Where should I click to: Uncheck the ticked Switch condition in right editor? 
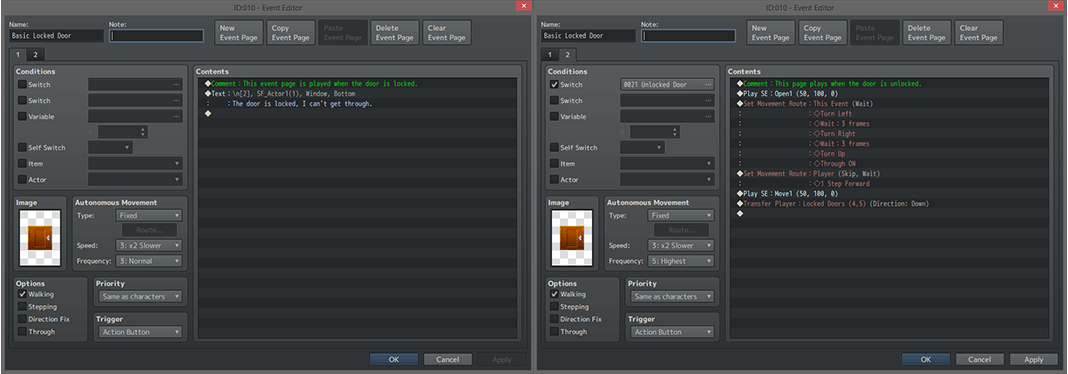(554, 84)
